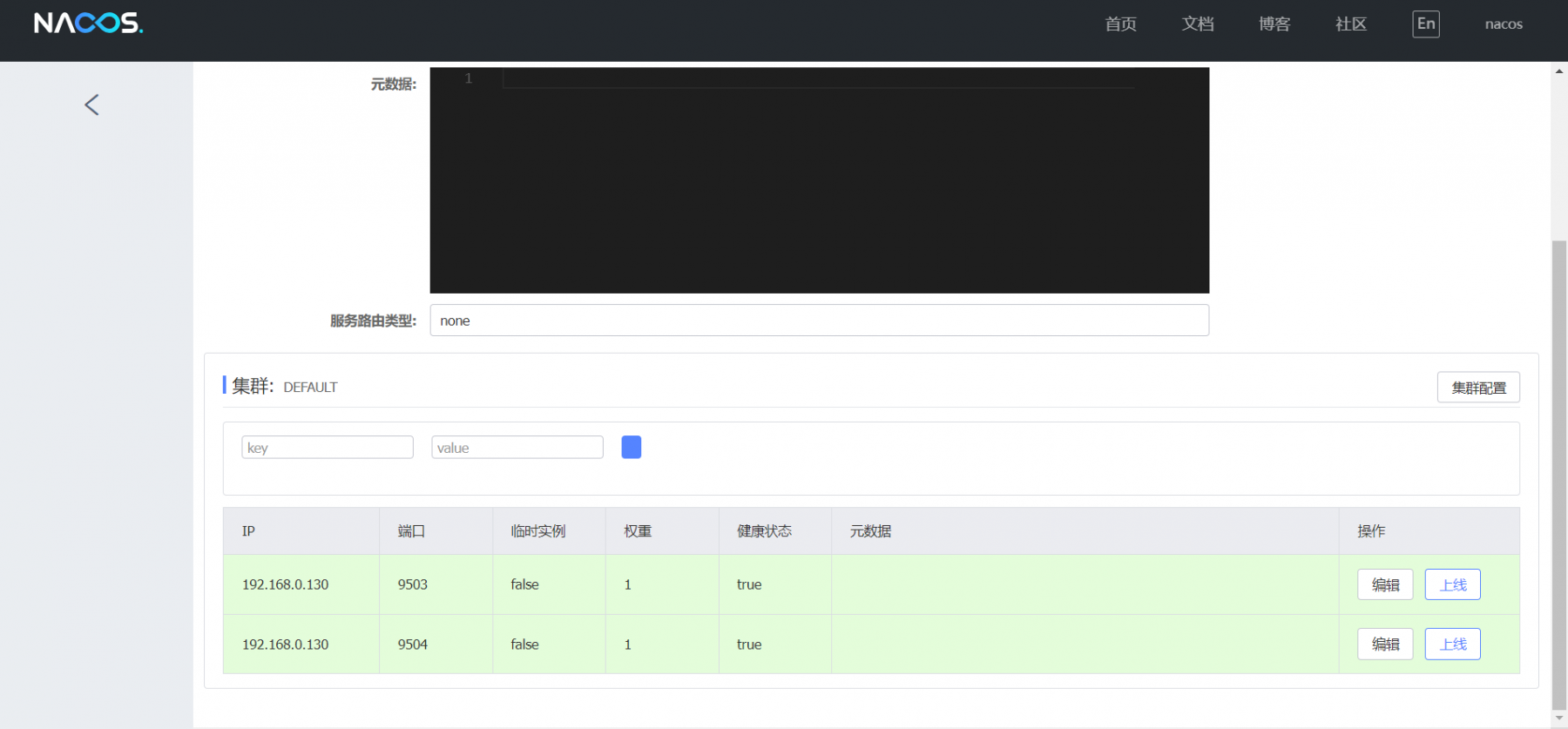Open the 首页 menu item
This screenshot has width=1568, height=729.
coord(1120,24)
